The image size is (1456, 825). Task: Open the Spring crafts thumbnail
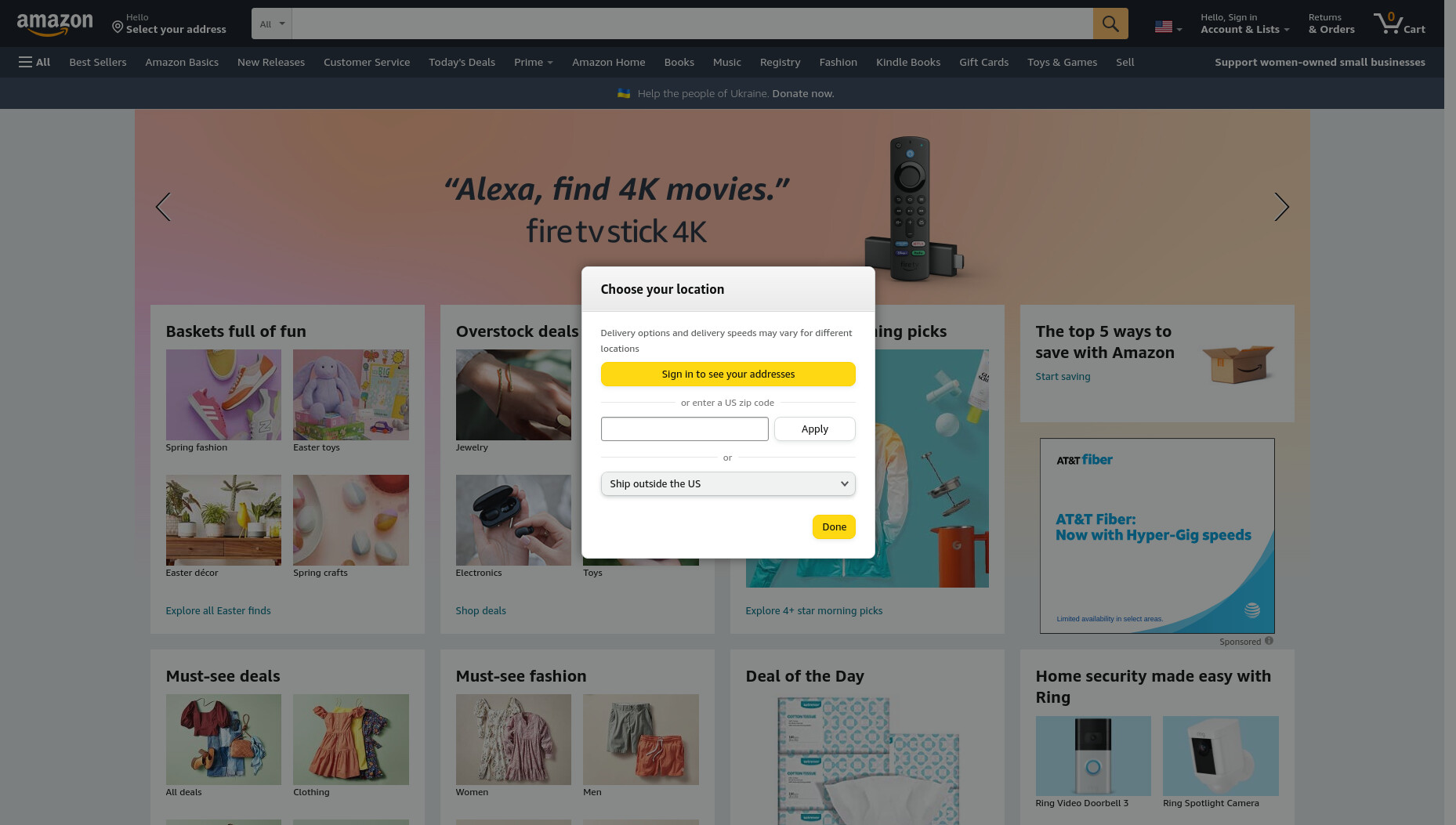[350, 520]
